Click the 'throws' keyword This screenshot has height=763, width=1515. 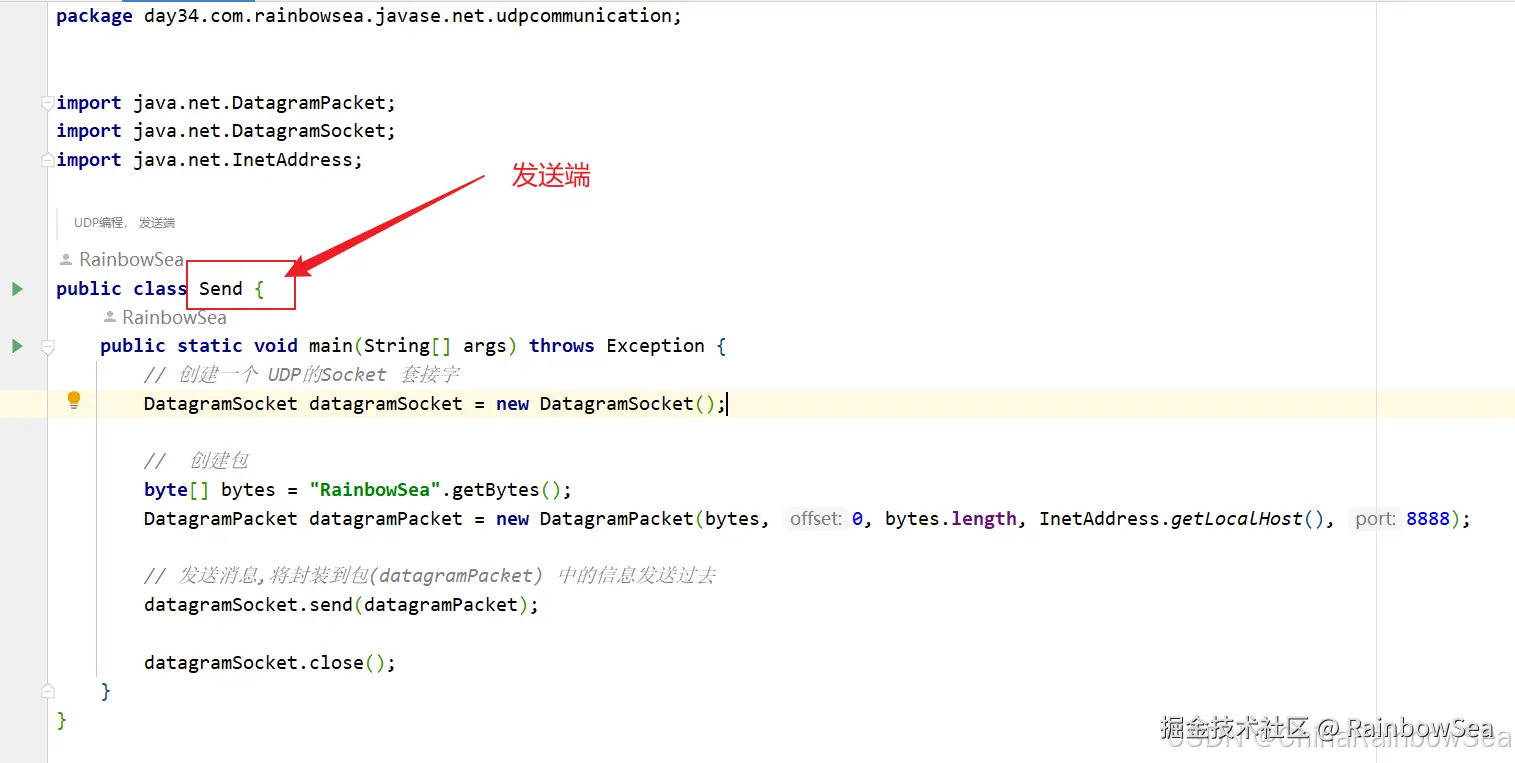(x=562, y=346)
